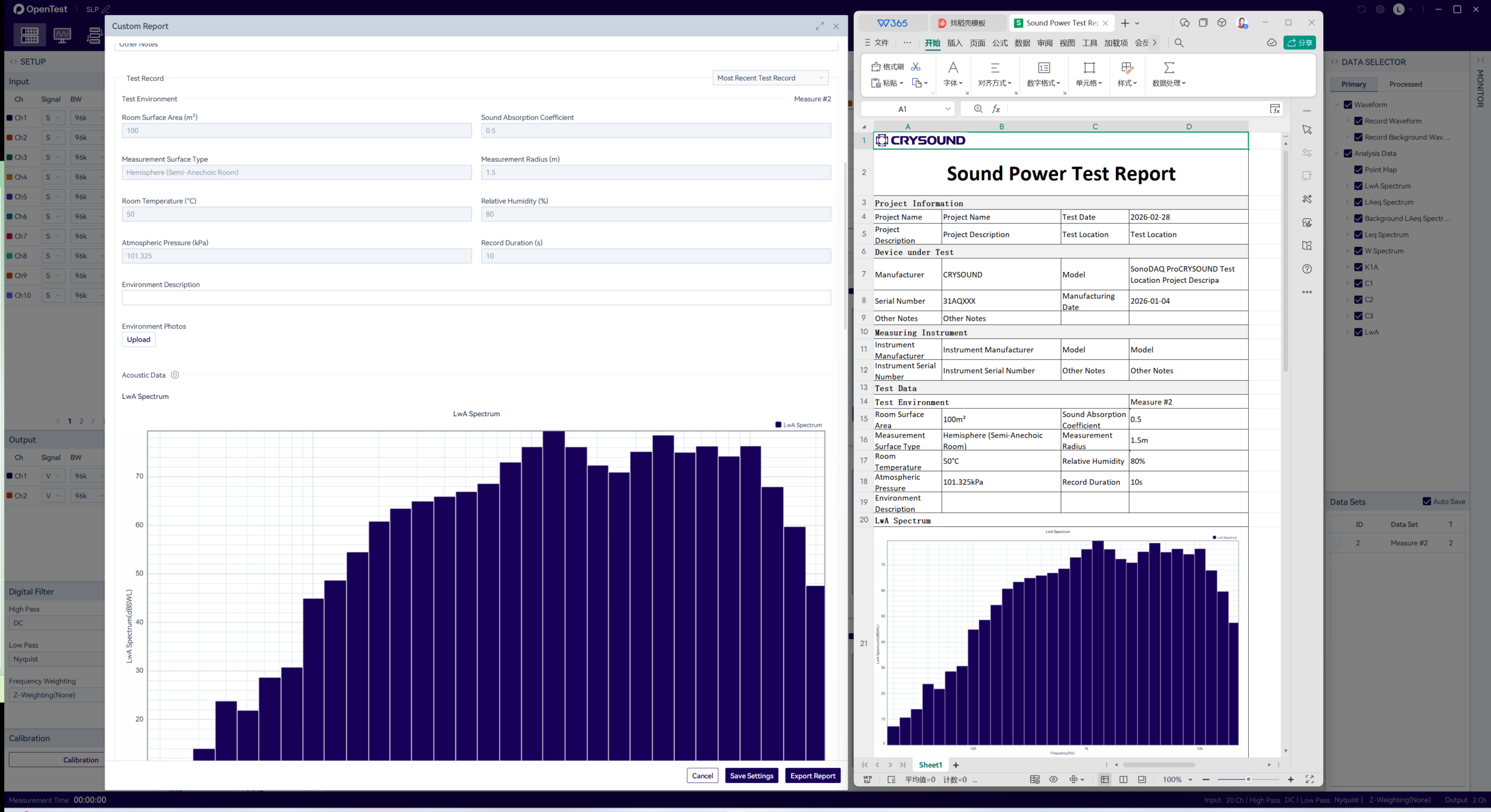Open the 插入 ribbon tab
Viewport: 1491px width, 812px height.
(x=955, y=43)
